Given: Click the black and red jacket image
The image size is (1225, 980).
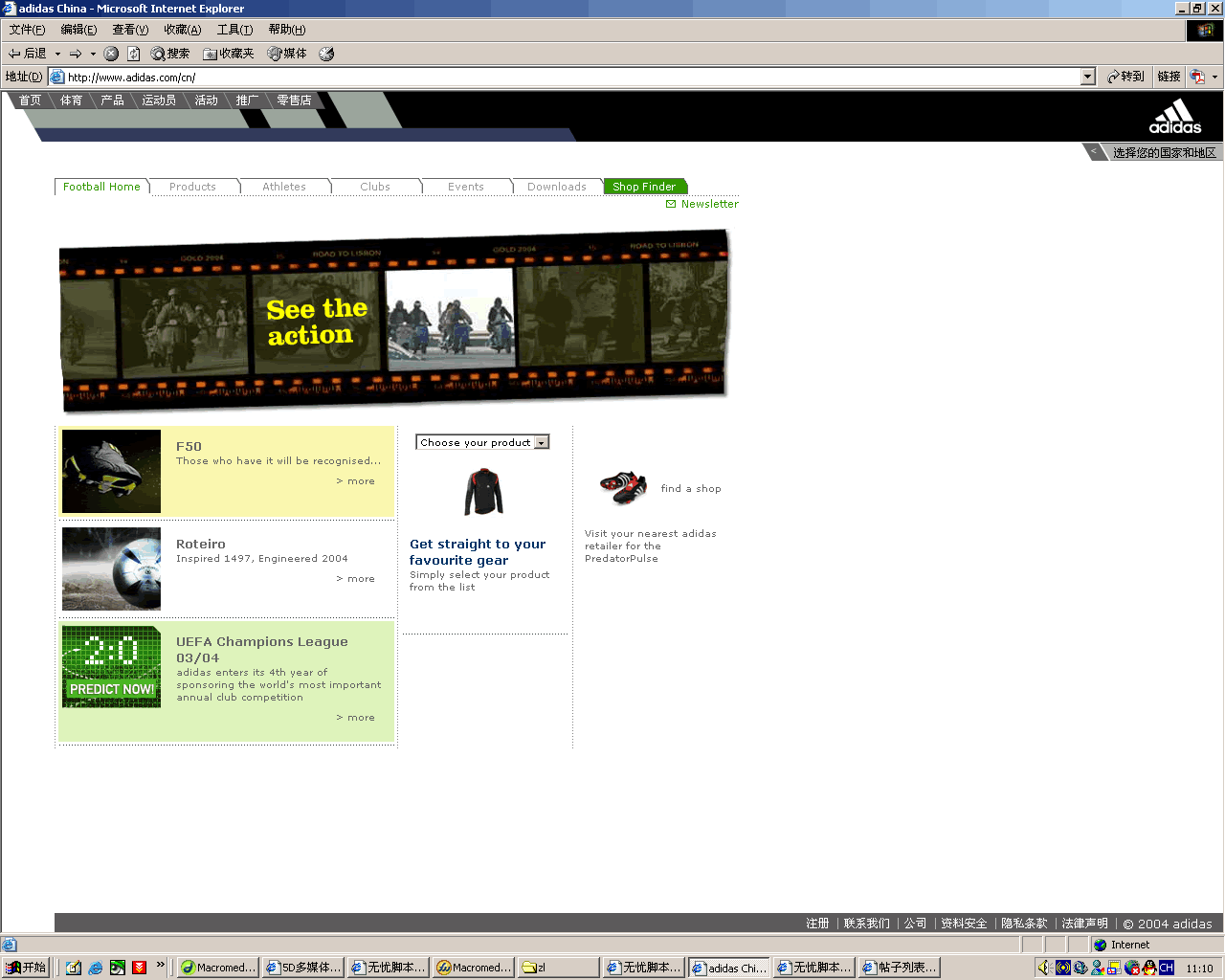Looking at the screenshot, I should (484, 491).
